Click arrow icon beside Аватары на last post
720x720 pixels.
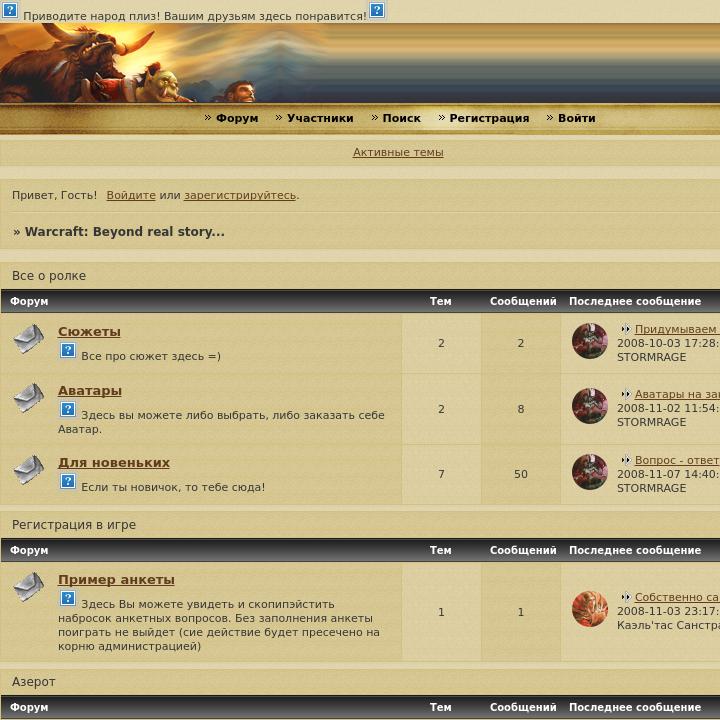click(x=625, y=394)
